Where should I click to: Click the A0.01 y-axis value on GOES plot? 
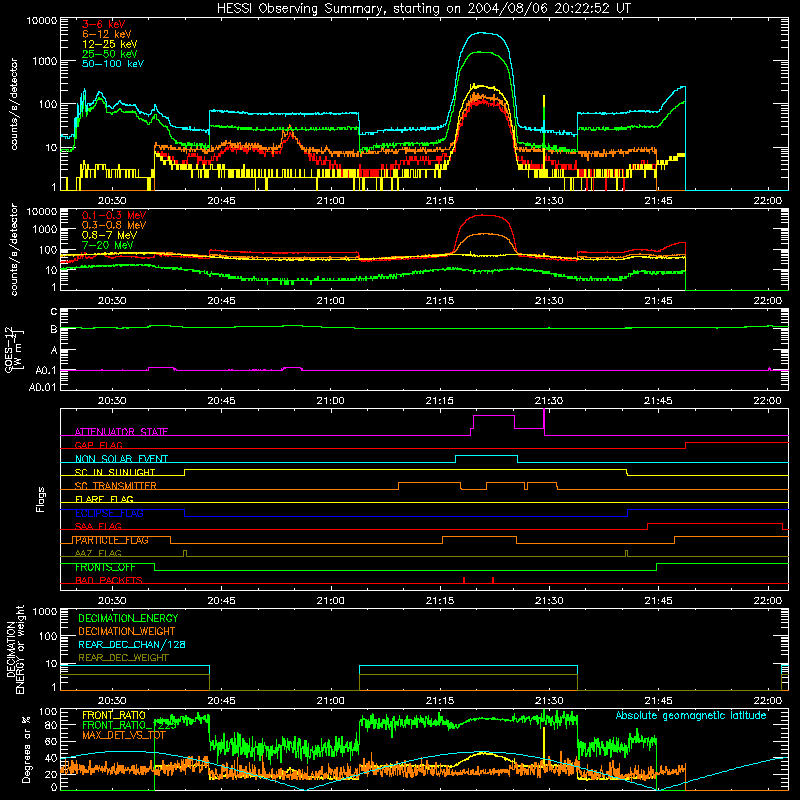click(43, 387)
